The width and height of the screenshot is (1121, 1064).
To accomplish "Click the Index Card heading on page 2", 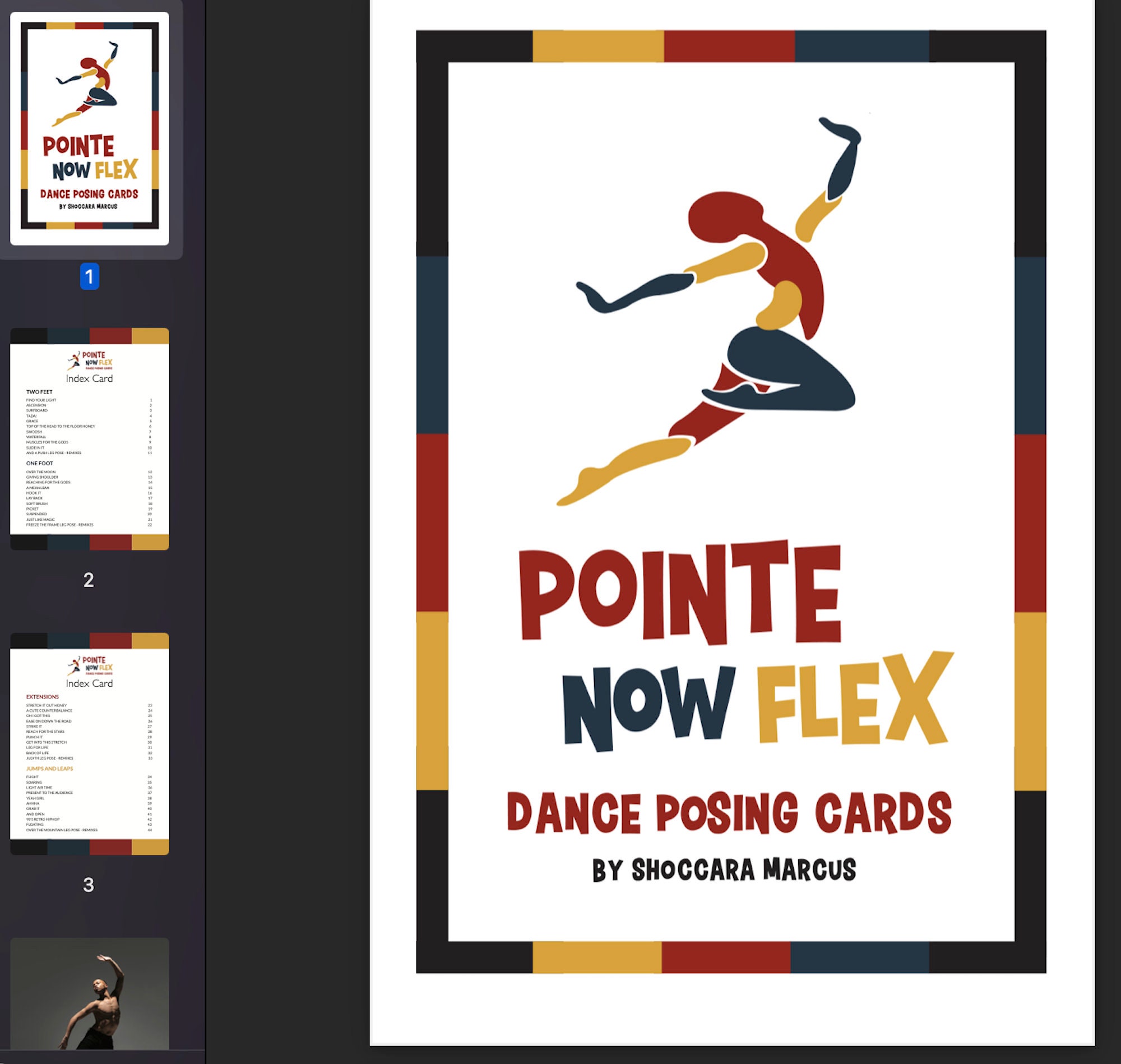I will tap(90, 378).
